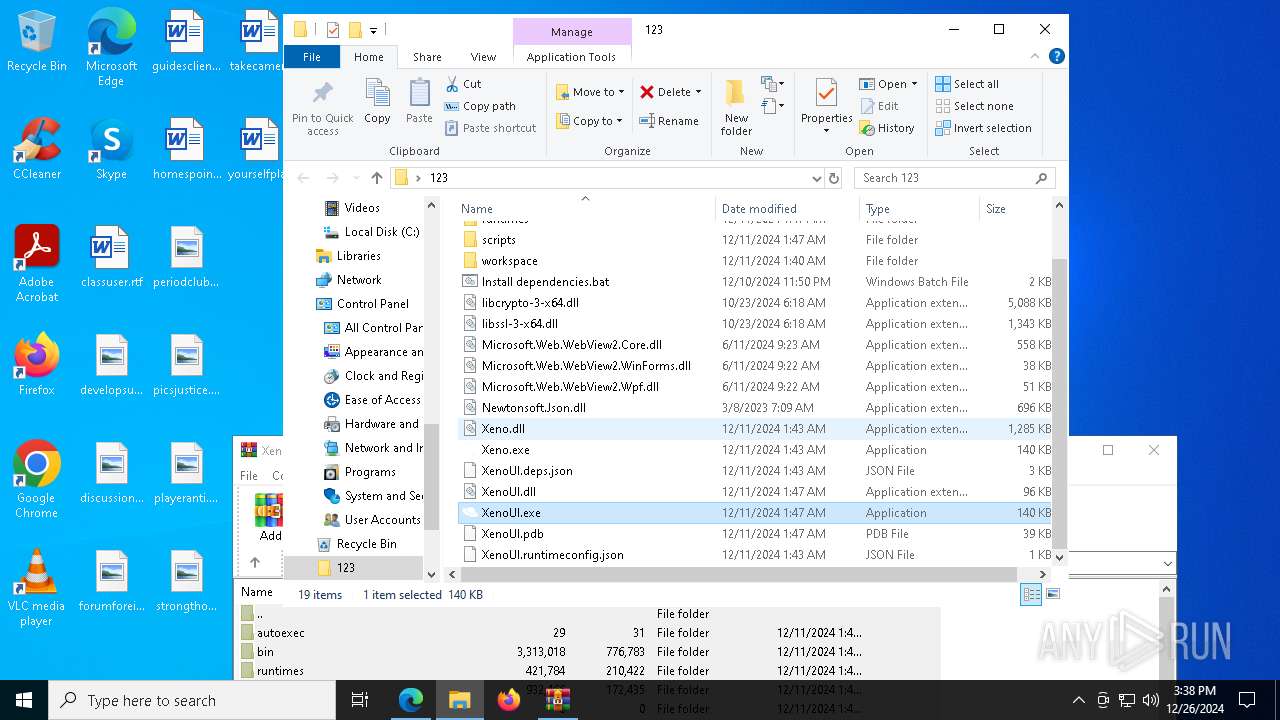Switch to the Share ribbon tab
This screenshot has width=1280, height=720.
tap(427, 57)
